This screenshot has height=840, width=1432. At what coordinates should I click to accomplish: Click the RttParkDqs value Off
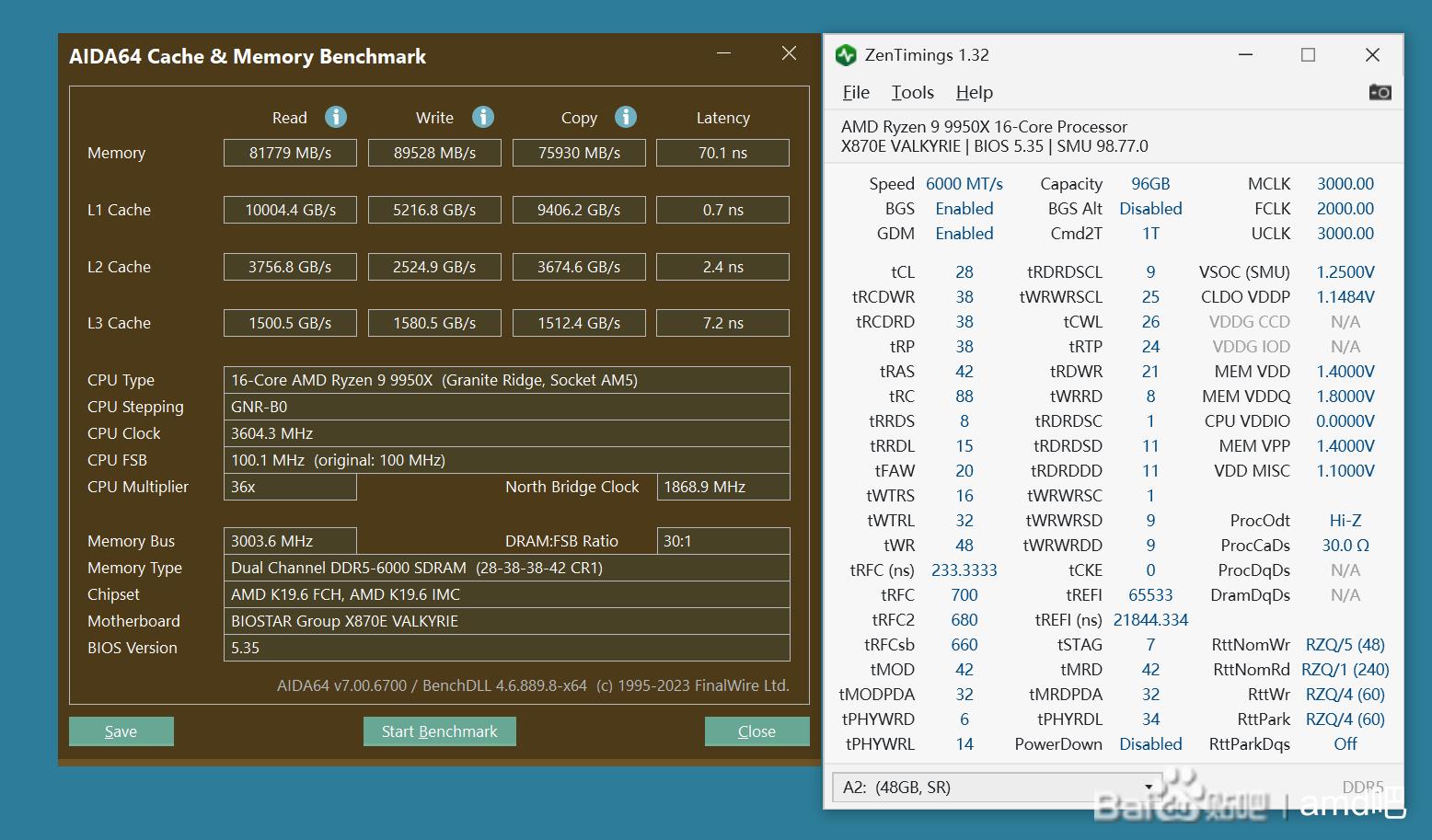(1345, 744)
